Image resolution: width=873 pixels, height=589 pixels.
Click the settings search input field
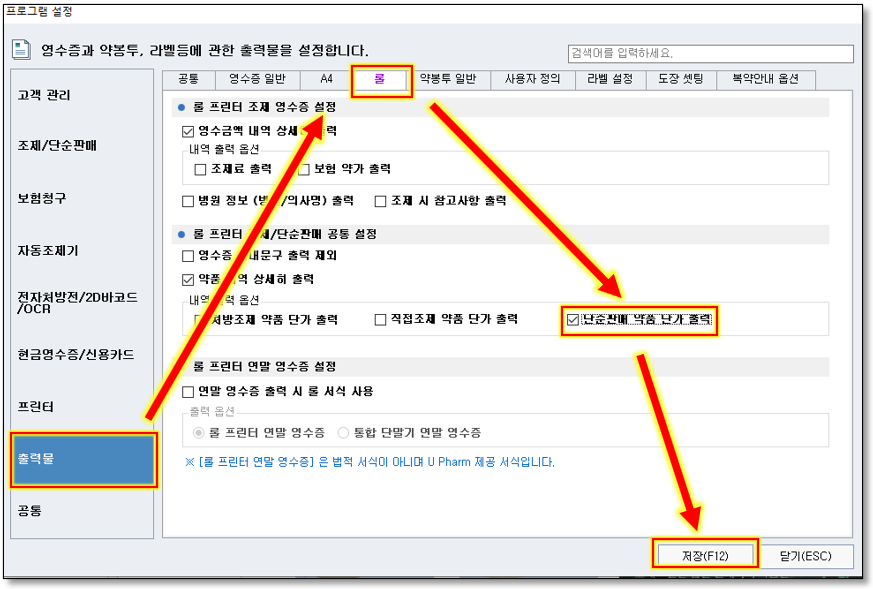coord(710,53)
